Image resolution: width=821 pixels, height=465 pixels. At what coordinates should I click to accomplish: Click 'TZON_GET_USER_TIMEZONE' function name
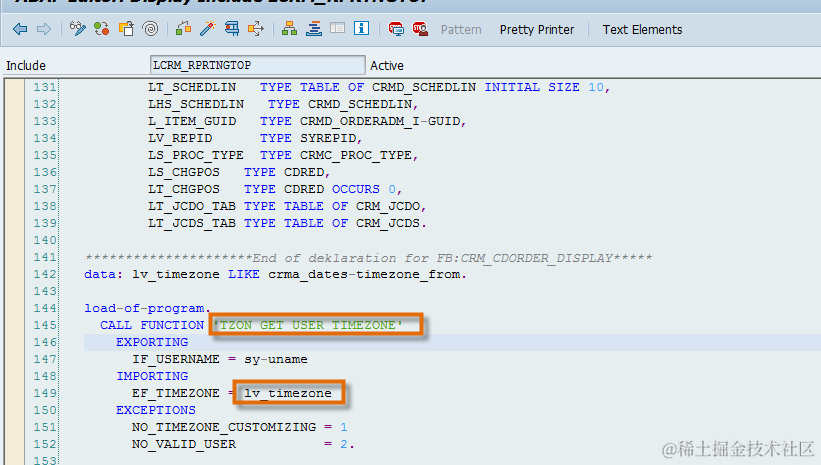click(308, 325)
